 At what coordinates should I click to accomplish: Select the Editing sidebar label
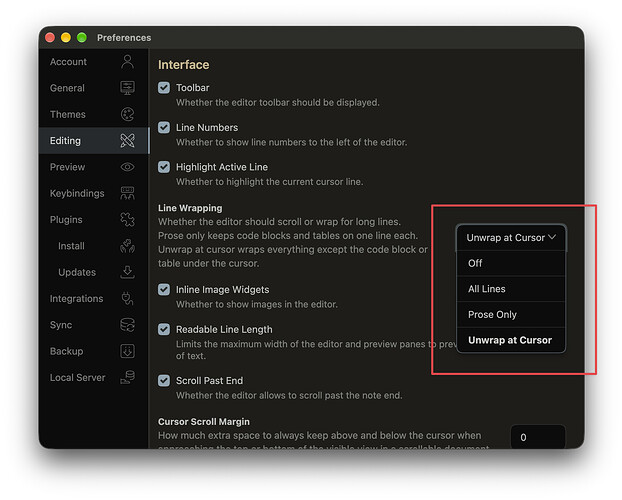click(65, 141)
